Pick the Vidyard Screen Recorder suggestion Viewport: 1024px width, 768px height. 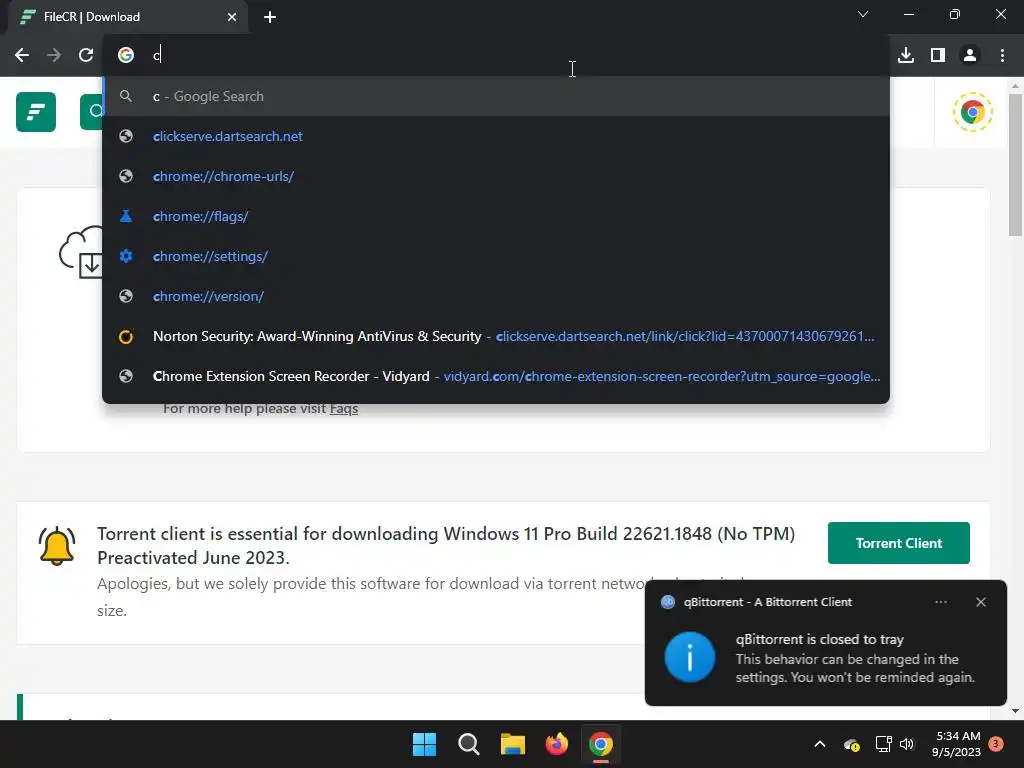click(x=496, y=376)
